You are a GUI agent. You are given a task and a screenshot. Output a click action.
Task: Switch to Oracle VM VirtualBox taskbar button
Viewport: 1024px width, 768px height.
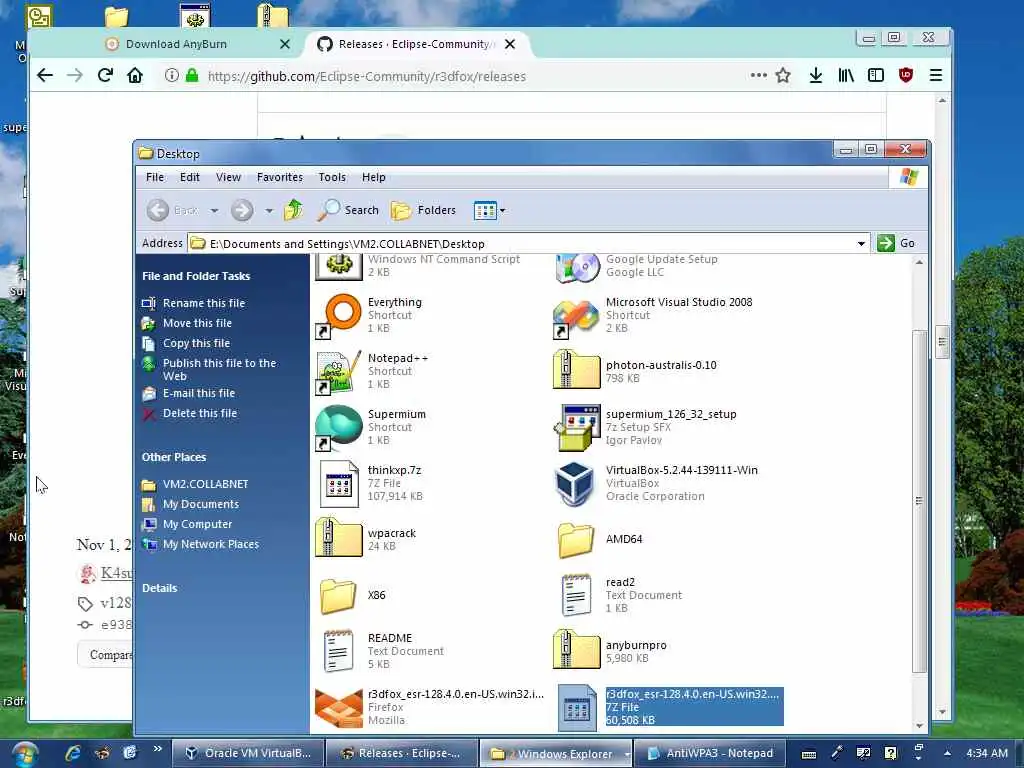248,753
